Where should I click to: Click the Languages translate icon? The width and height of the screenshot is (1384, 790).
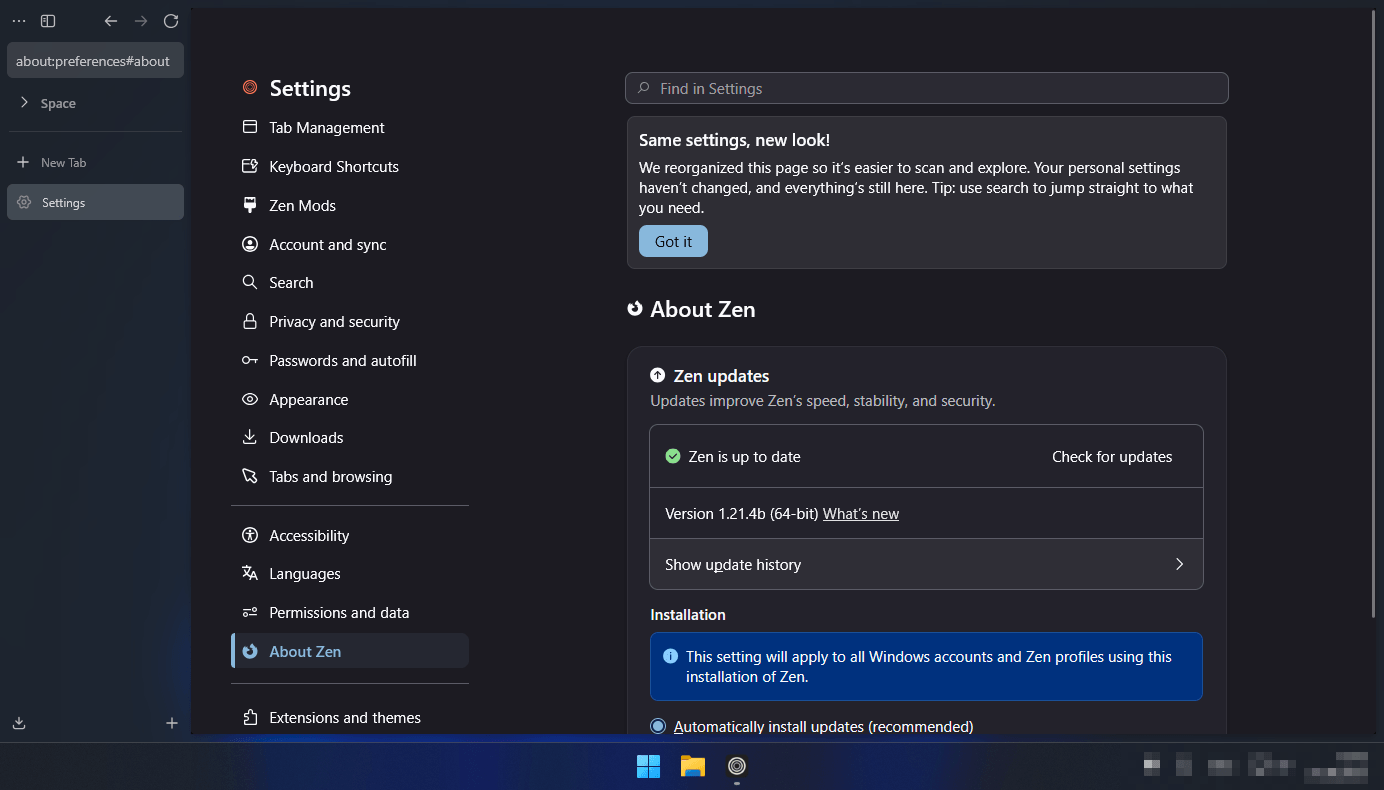pyautogui.click(x=250, y=573)
